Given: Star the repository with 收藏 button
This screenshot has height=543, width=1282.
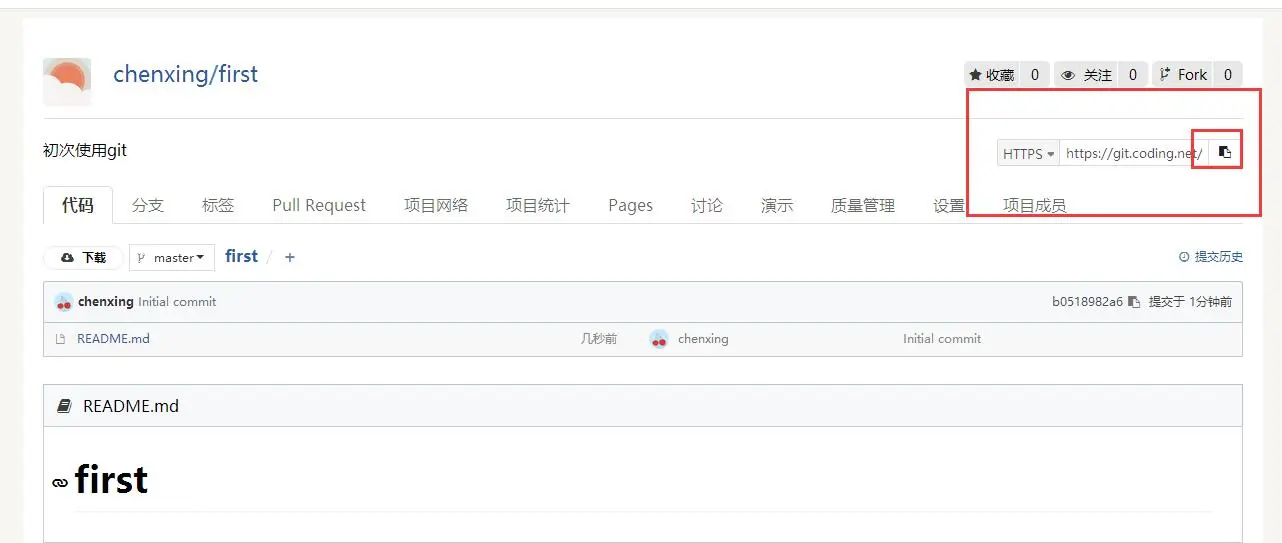Looking at the screenshot, I should click(992, 75).
